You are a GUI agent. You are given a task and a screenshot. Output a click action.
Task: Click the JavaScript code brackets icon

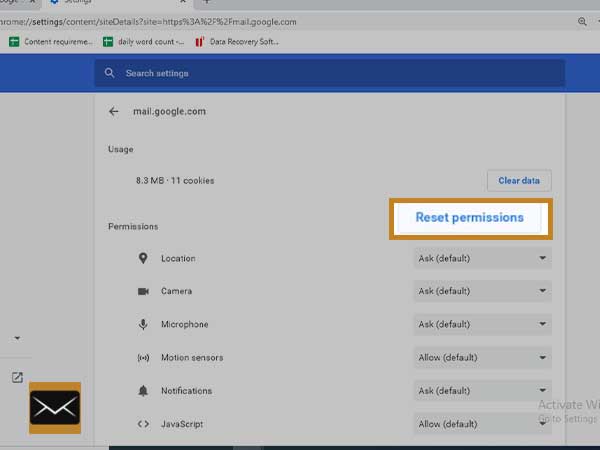[x=143, y=424]
